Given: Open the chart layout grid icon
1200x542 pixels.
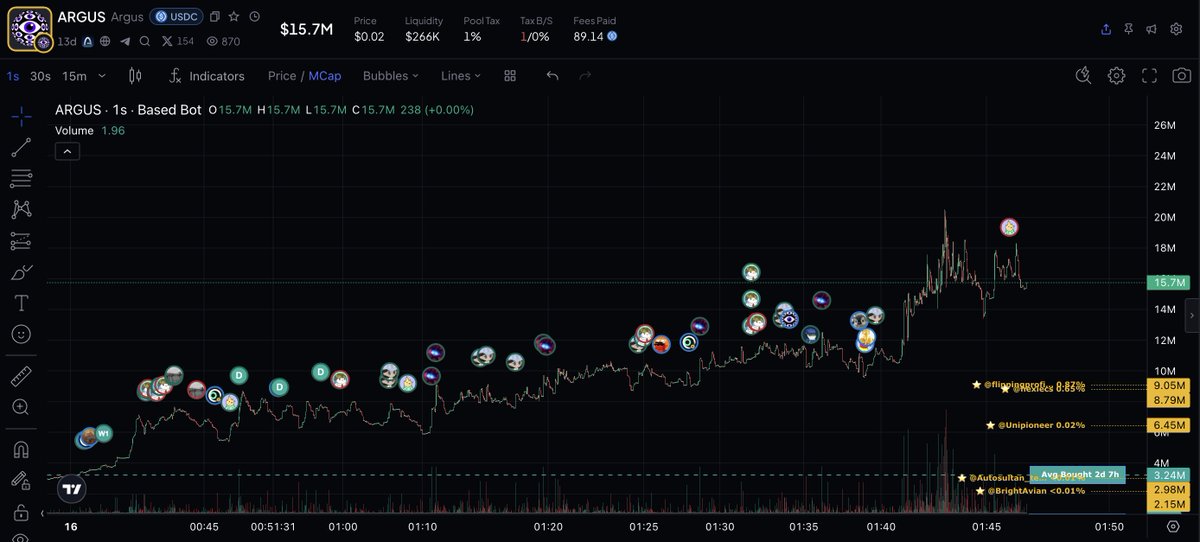Looking at the screenshot, I should (510, 76).
